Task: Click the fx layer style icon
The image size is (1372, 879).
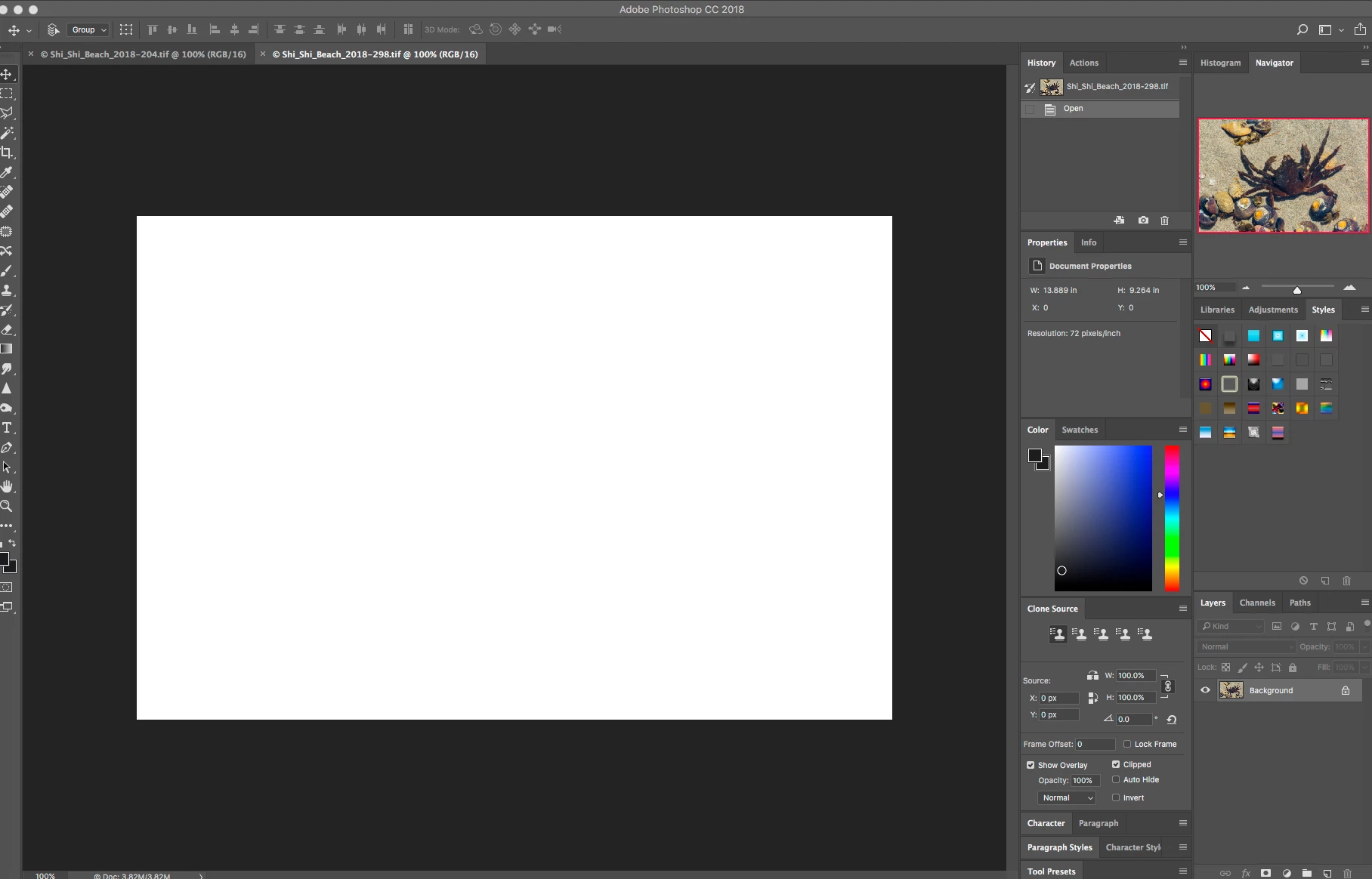Action: tap(1245, 873)
